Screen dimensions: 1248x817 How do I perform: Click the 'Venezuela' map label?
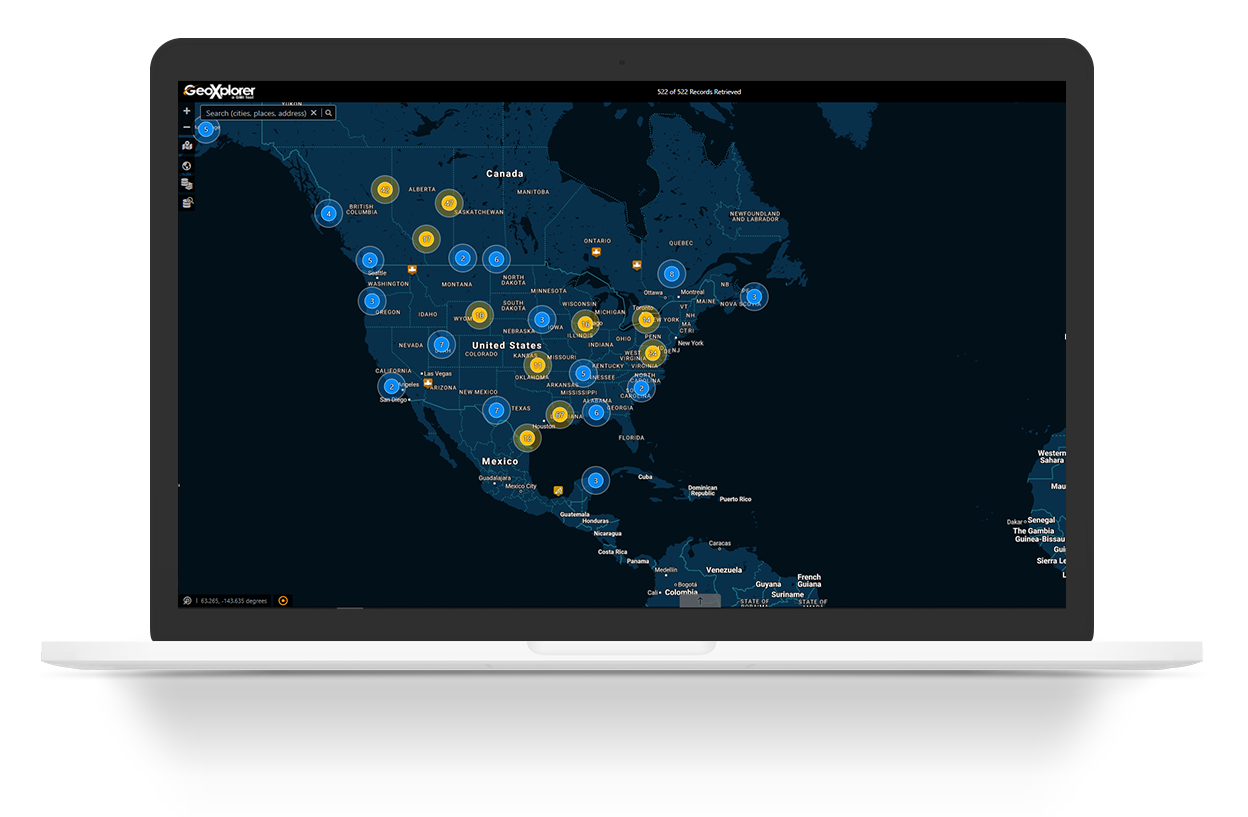click(x=724, y=570)
